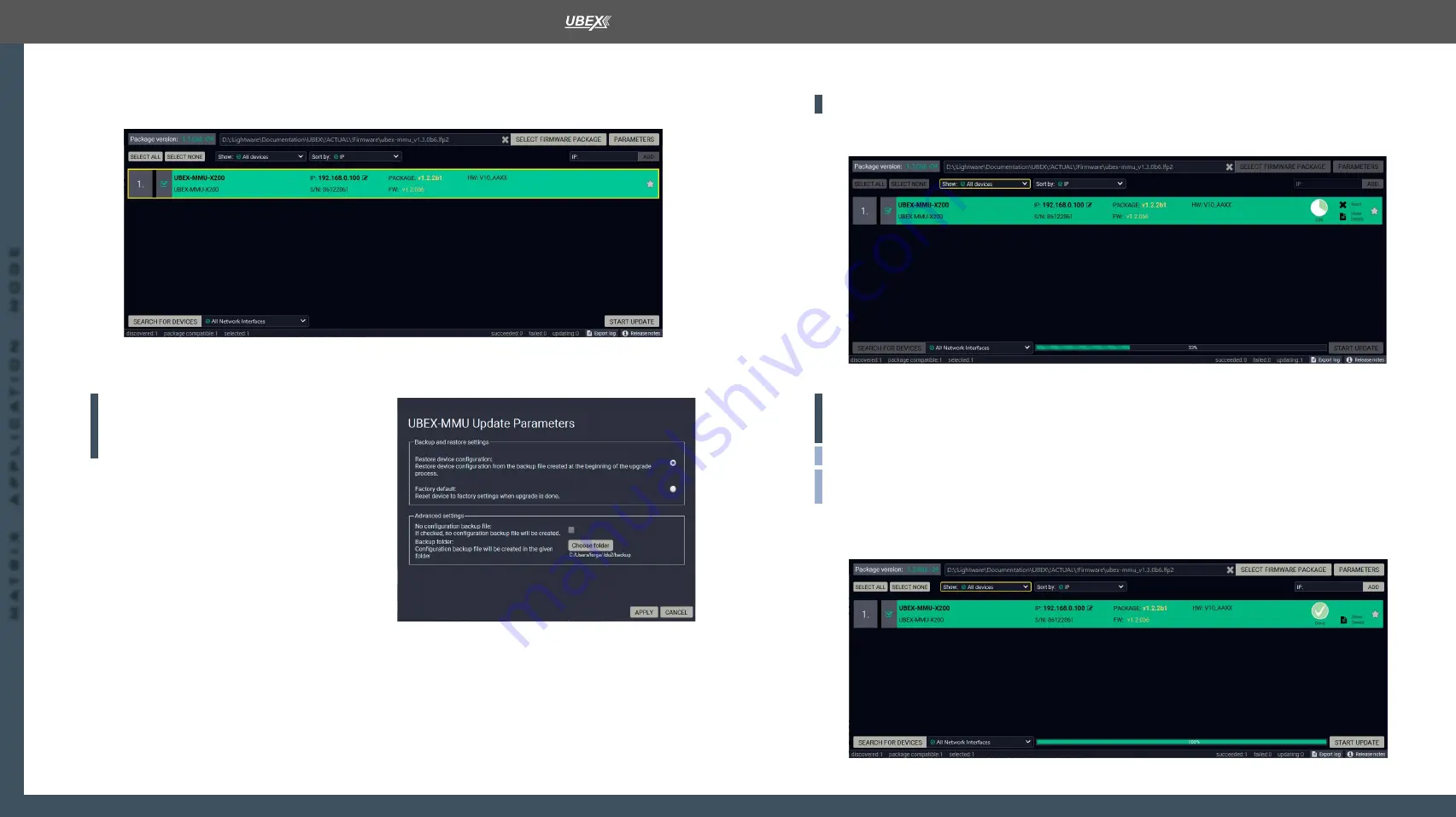Click Show Details icon in 100% done updater

[1343, 620]
